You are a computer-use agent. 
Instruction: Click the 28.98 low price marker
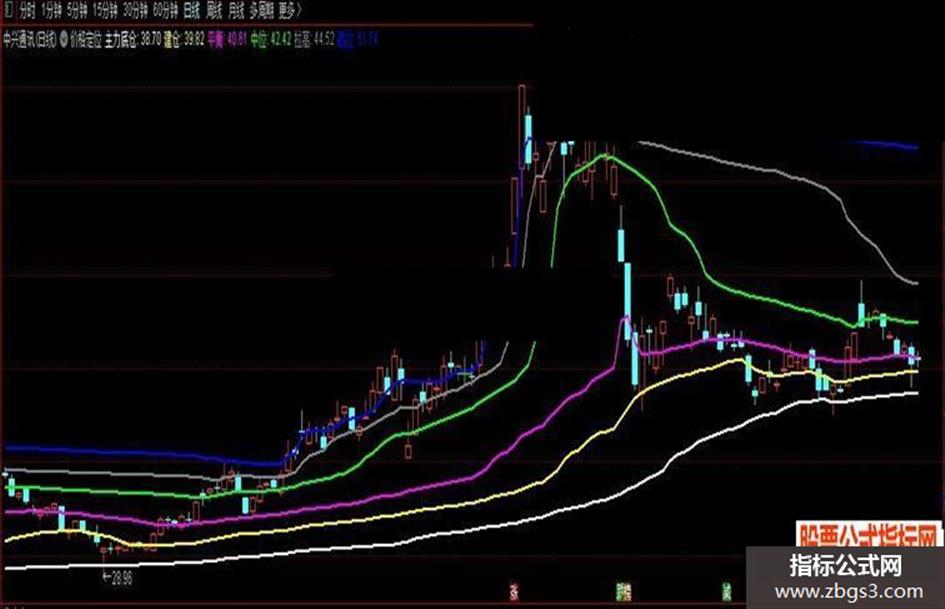[x=117, y=578]
